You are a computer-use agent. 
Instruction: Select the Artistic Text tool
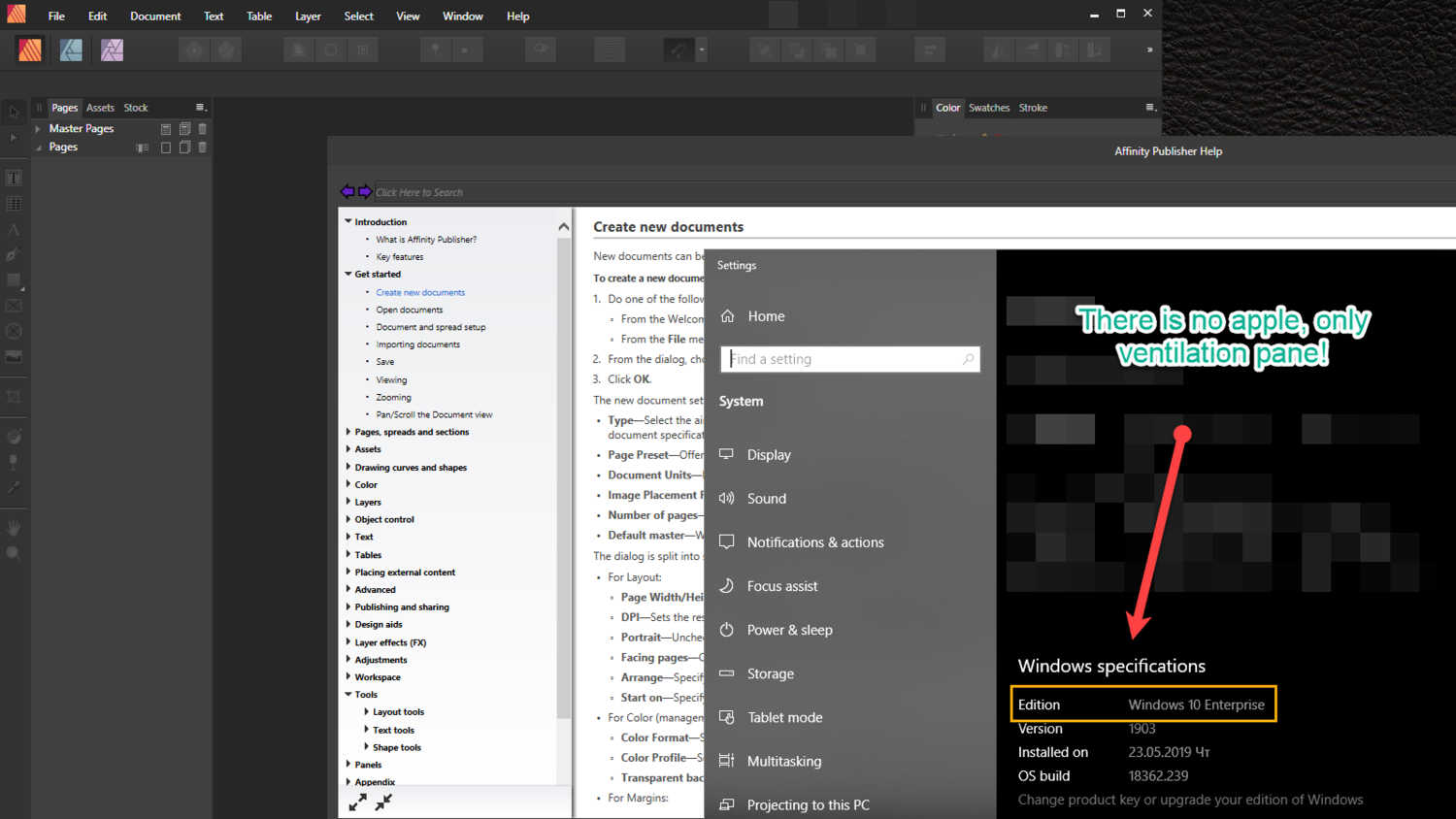tap(14, 230)
